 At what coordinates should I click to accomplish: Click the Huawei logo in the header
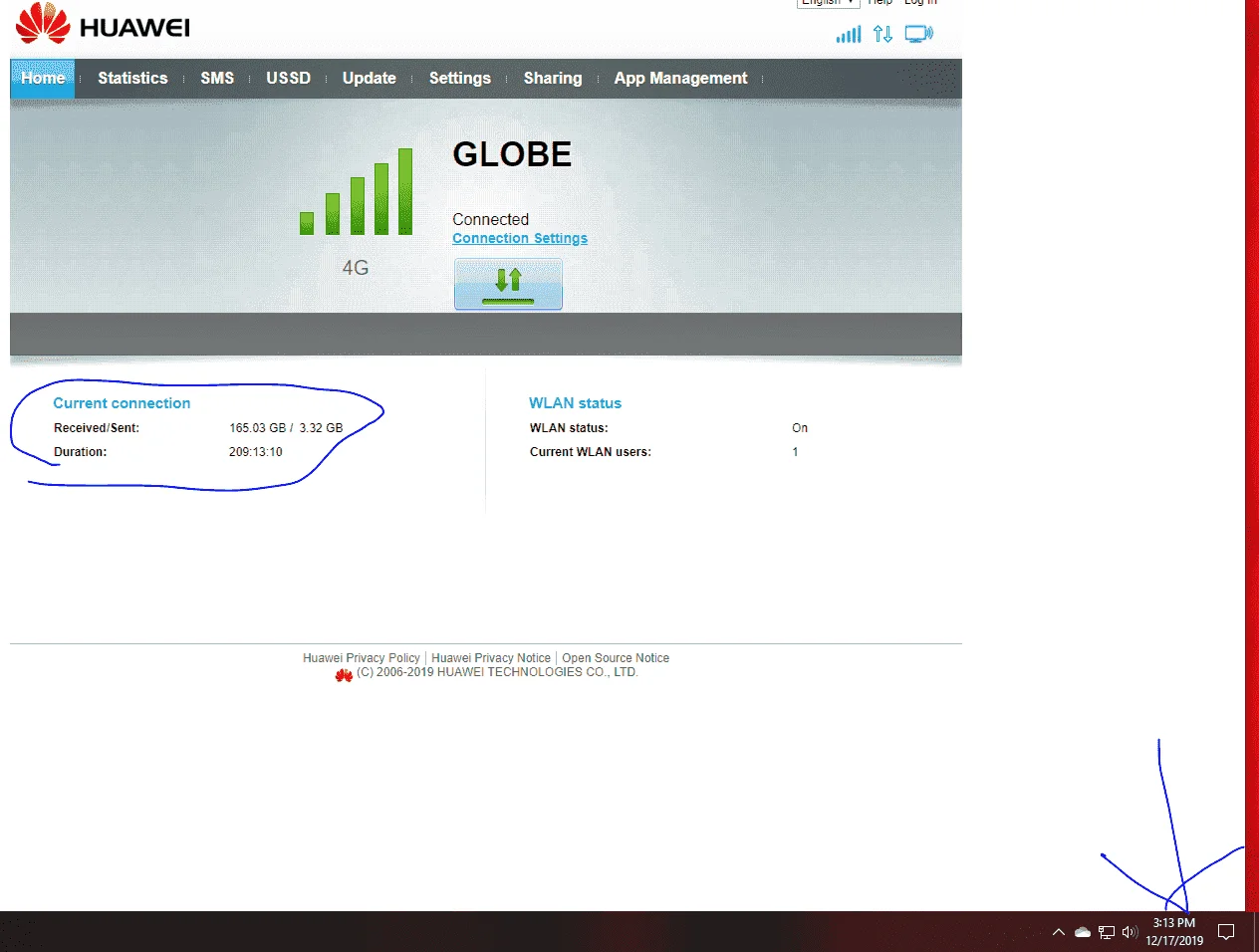tap(103, 25)
